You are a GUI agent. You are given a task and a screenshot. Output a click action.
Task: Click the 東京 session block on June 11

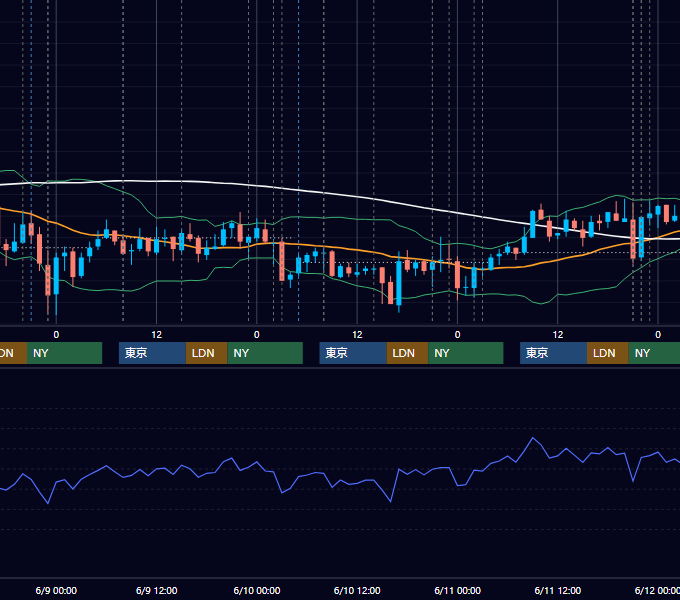[x=553, y=353]
